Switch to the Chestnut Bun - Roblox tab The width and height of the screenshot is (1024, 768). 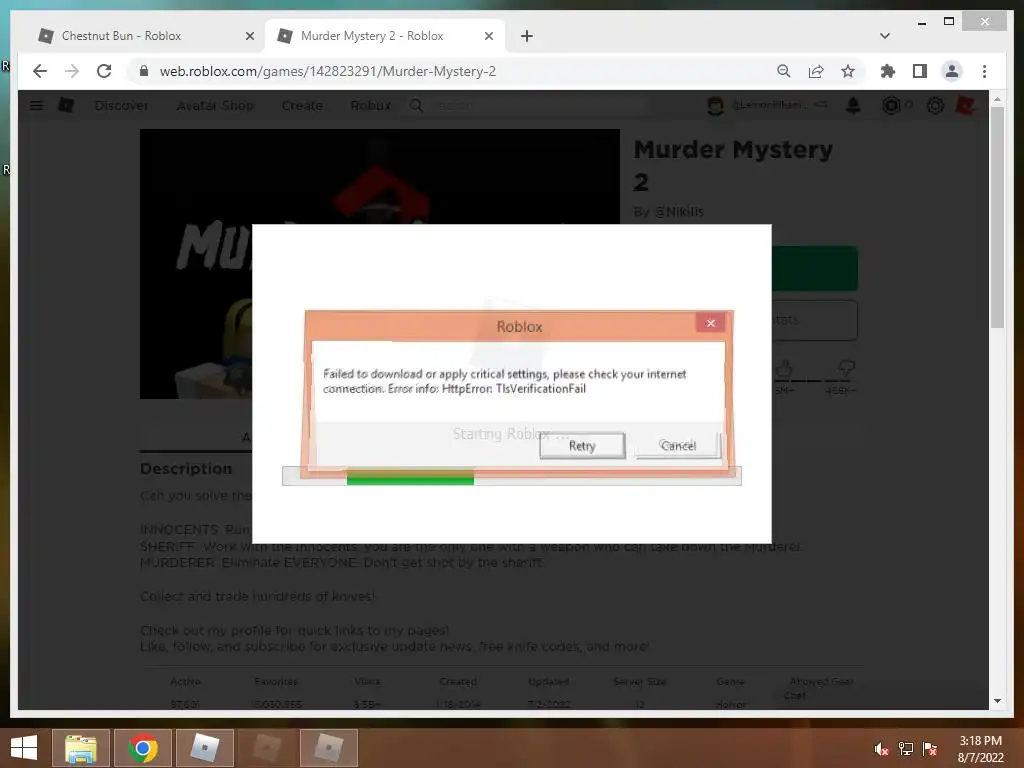(146, 36)
